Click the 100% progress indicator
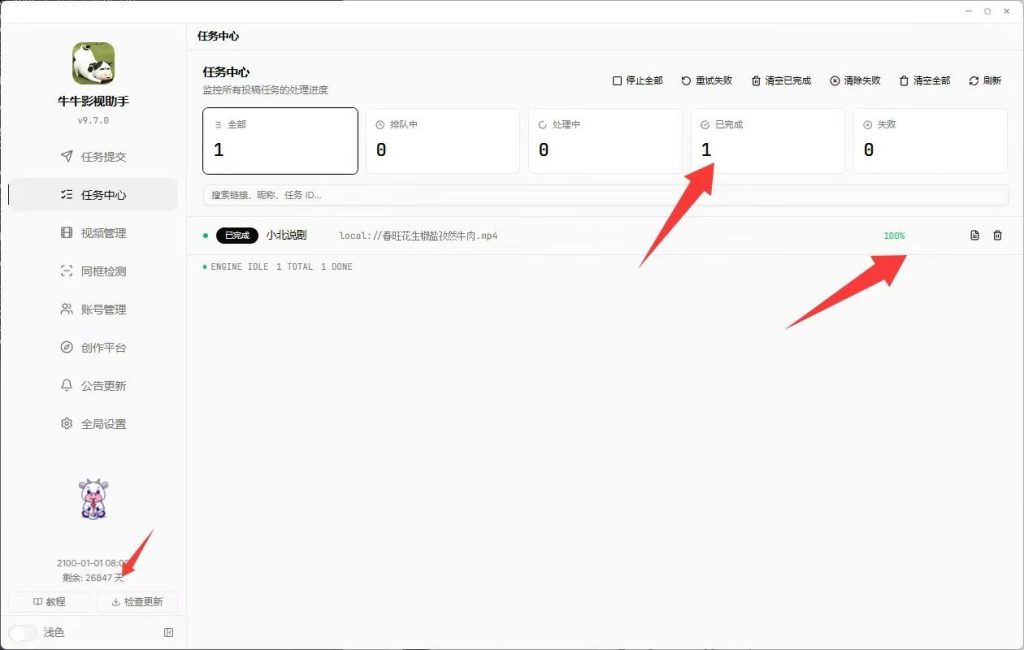Image resolution: width=1024 pixels, height=650 pixels. point(894,236)
